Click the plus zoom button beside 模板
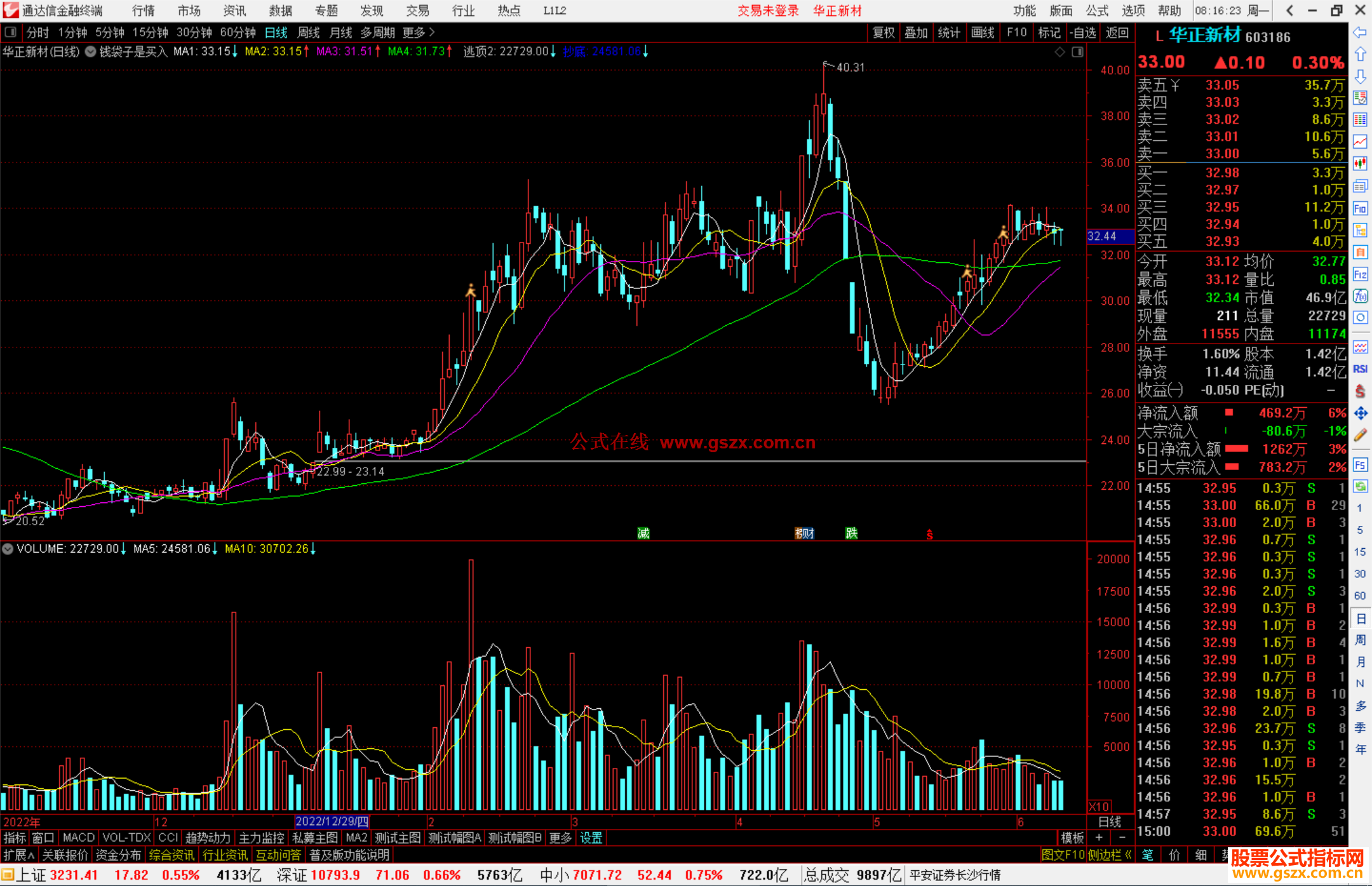This screenshot has width=1372, height=886. [1099, 838]
